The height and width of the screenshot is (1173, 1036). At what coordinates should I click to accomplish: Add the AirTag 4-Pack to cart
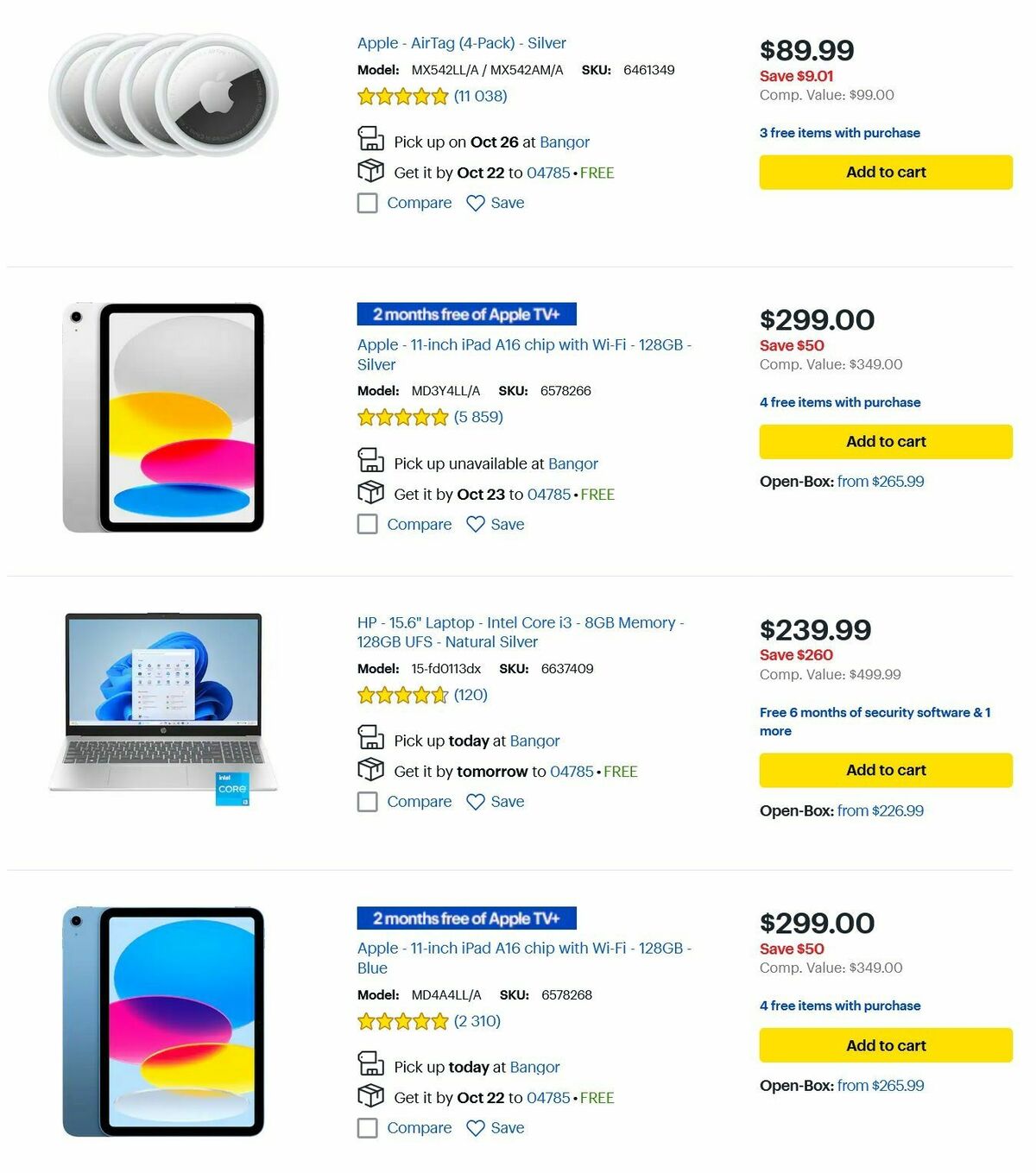click(885, 172)
